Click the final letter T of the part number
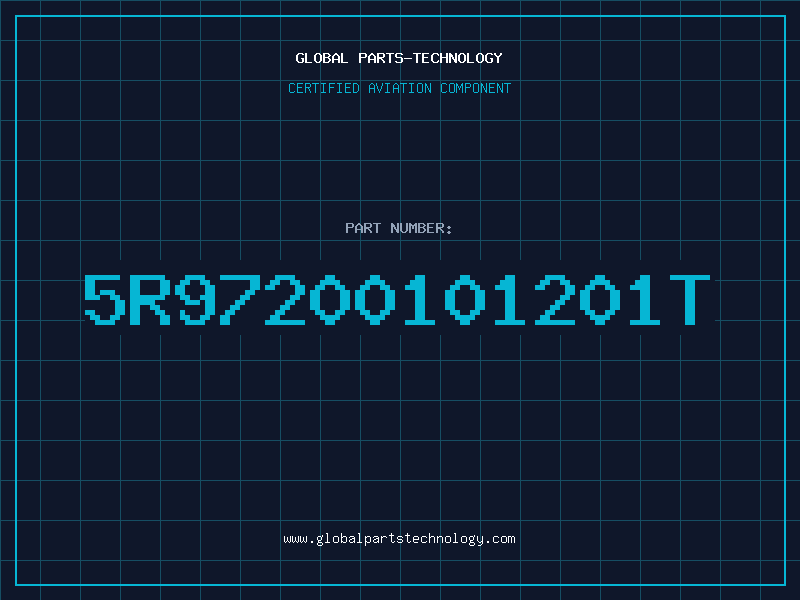Viewport: 800px width, 600px height. click(690, 299)
